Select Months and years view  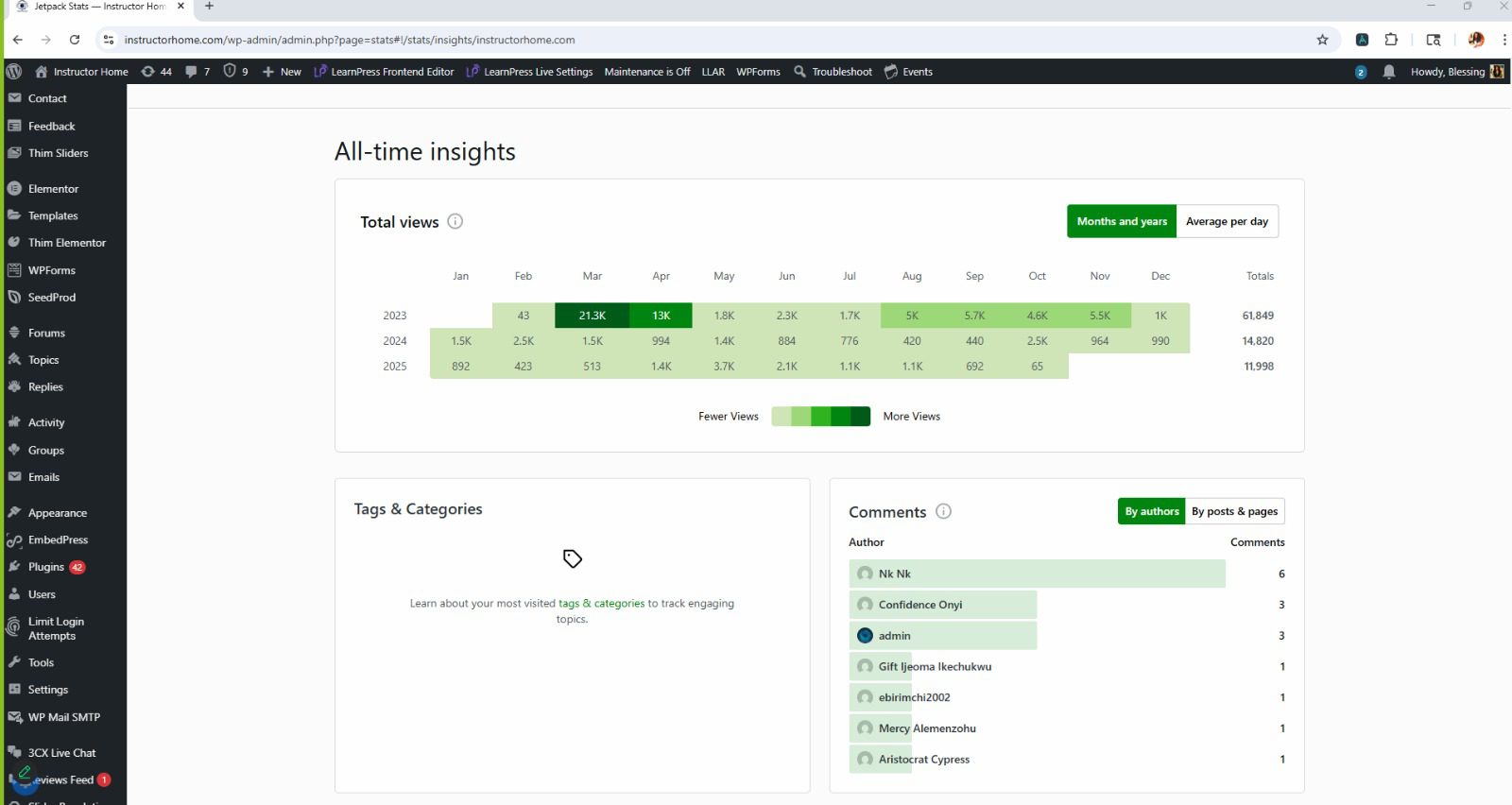tap(1122, 221)
